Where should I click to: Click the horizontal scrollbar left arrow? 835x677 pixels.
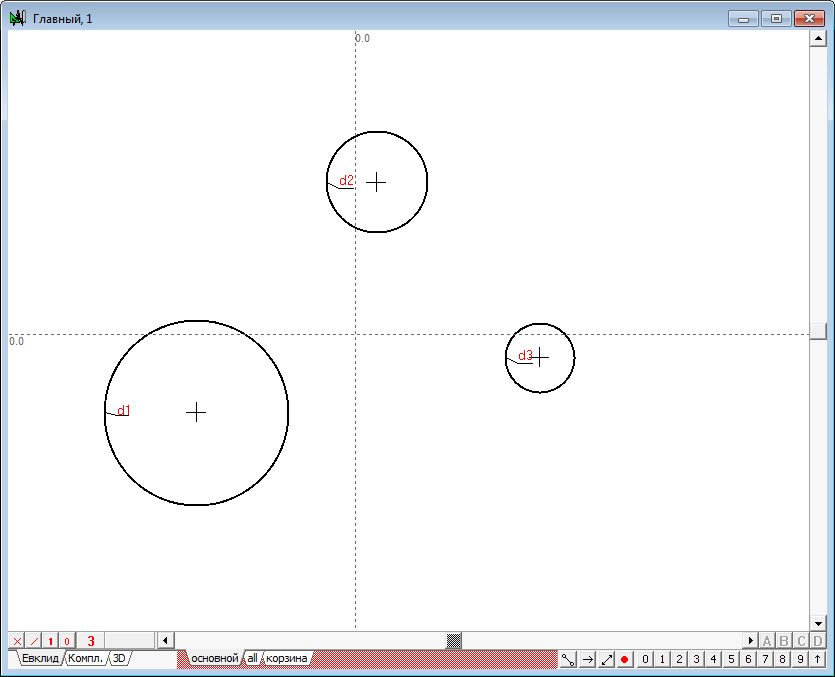[x=165, y=641]
